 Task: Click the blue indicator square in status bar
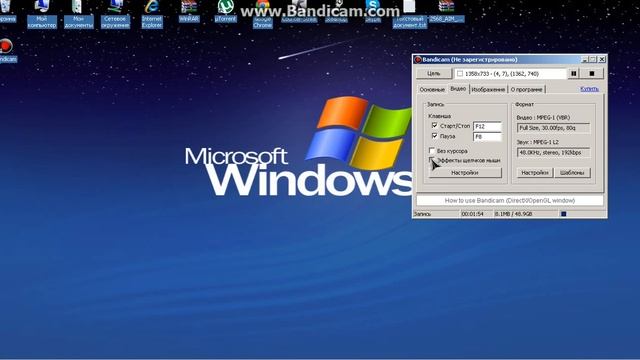point(564,214)
